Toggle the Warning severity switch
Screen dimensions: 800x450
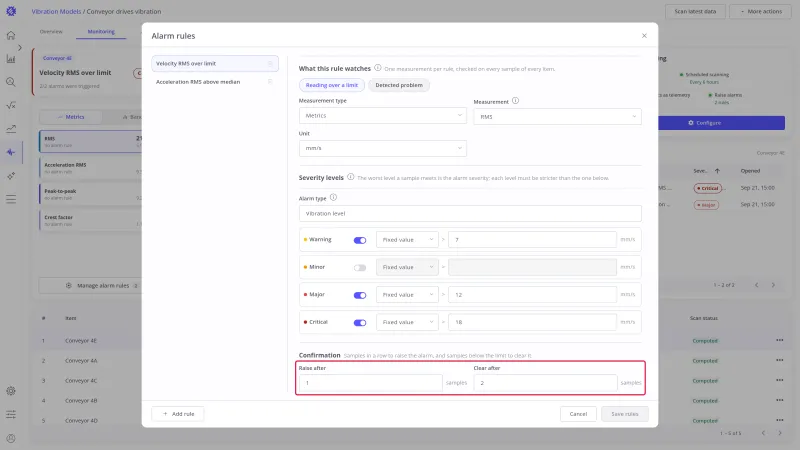point(360,240)
